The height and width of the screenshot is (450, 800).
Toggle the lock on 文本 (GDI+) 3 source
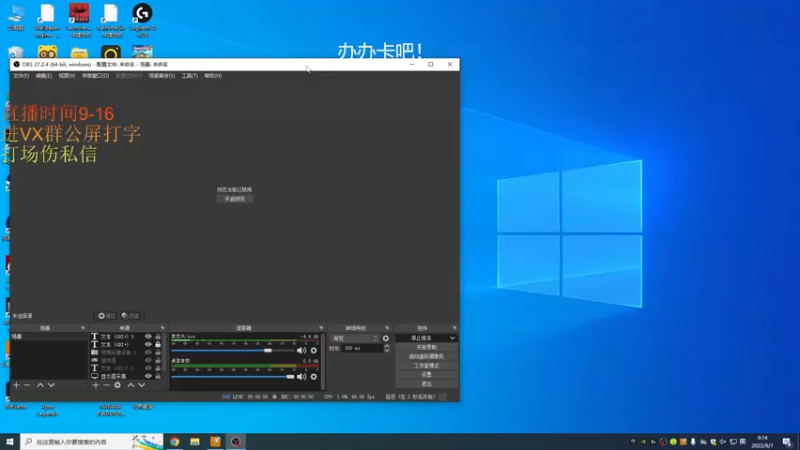[x=158, y=337]
